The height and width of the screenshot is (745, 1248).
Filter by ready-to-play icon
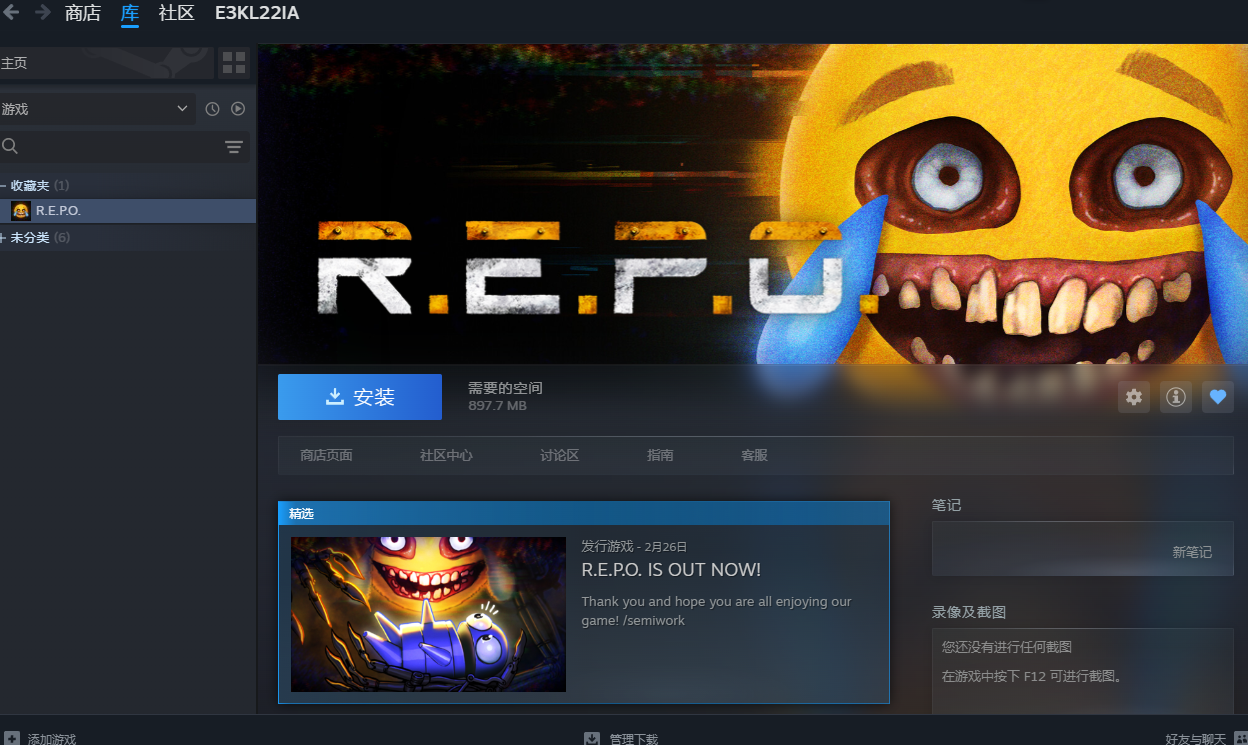point(238,109)
